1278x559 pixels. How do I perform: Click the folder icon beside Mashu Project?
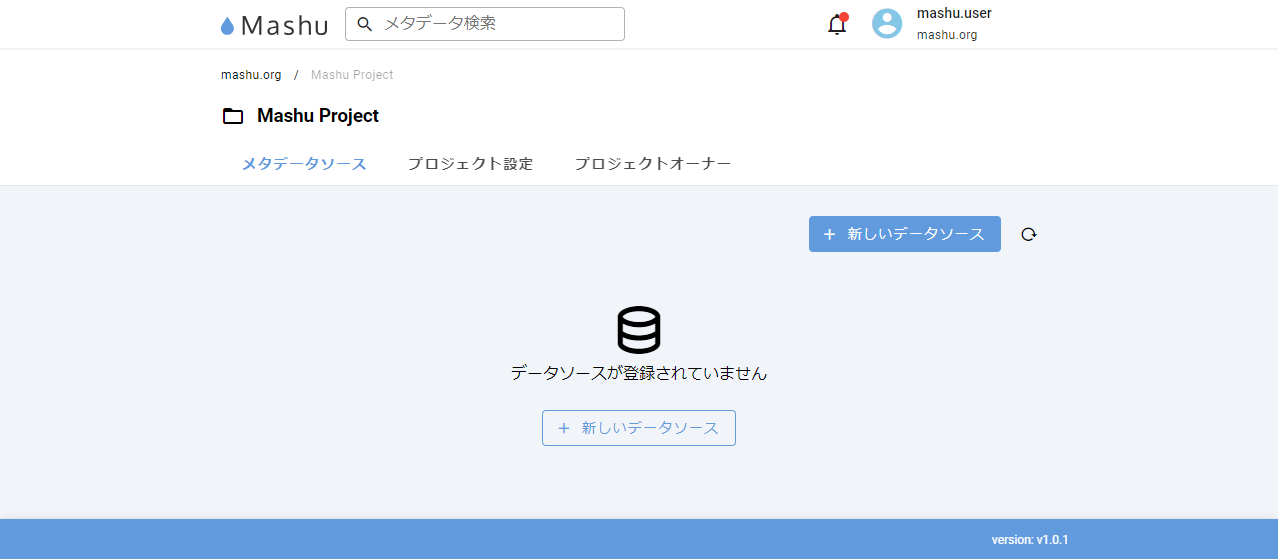(x=233, y=116)
